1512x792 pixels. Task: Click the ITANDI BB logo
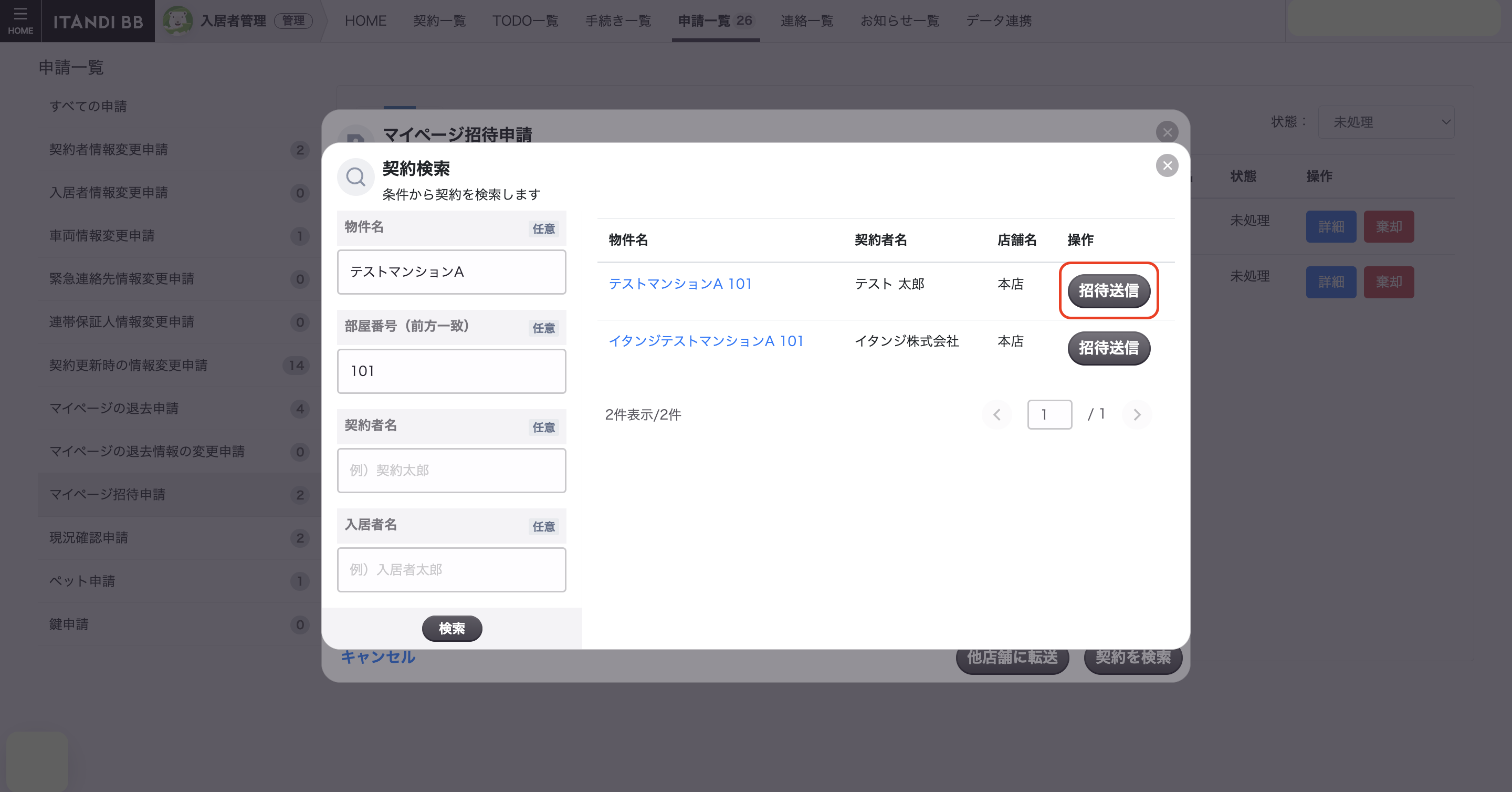pos(98,22)
